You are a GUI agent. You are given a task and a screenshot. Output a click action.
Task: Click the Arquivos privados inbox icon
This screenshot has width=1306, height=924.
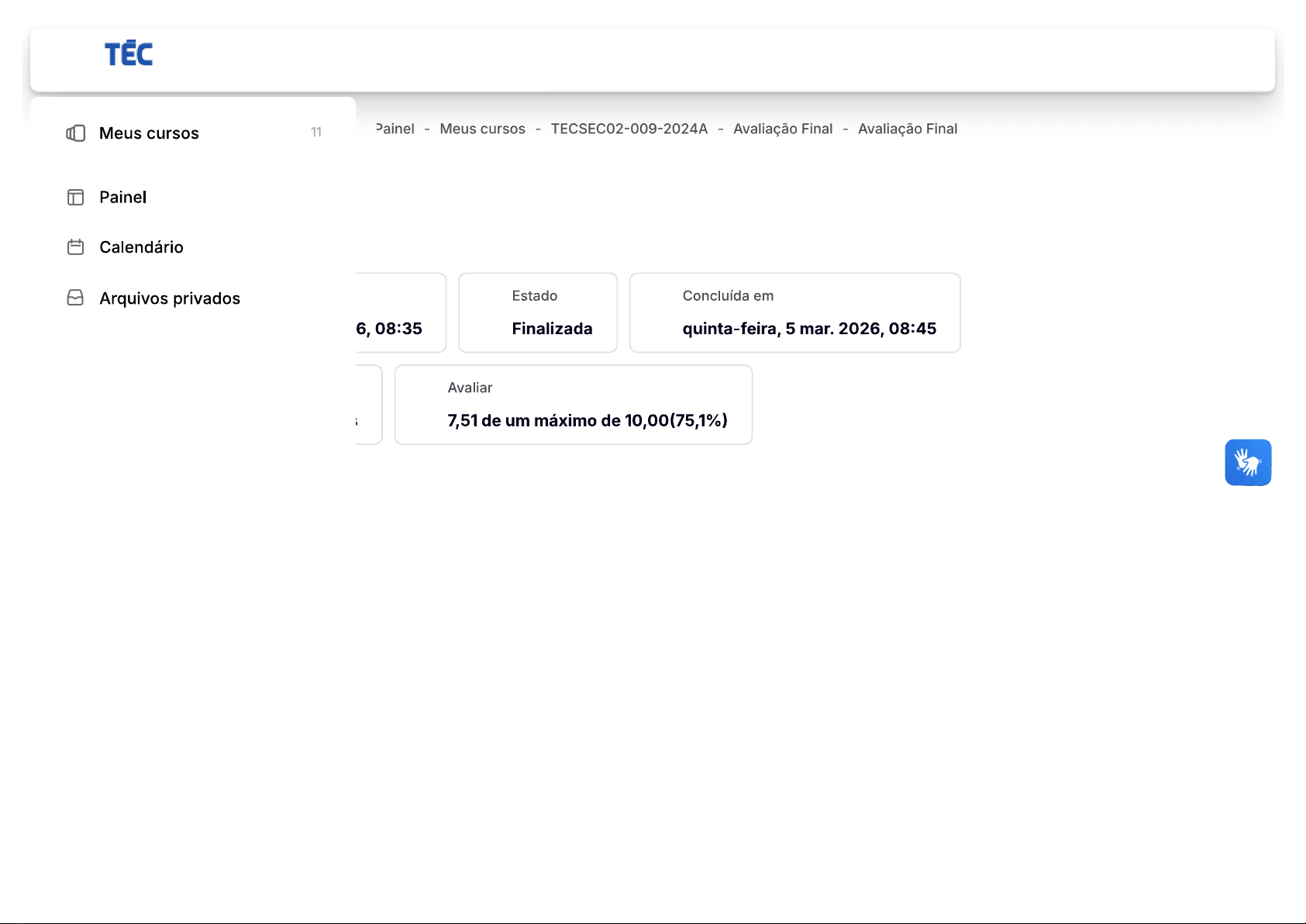coord(76,298)
